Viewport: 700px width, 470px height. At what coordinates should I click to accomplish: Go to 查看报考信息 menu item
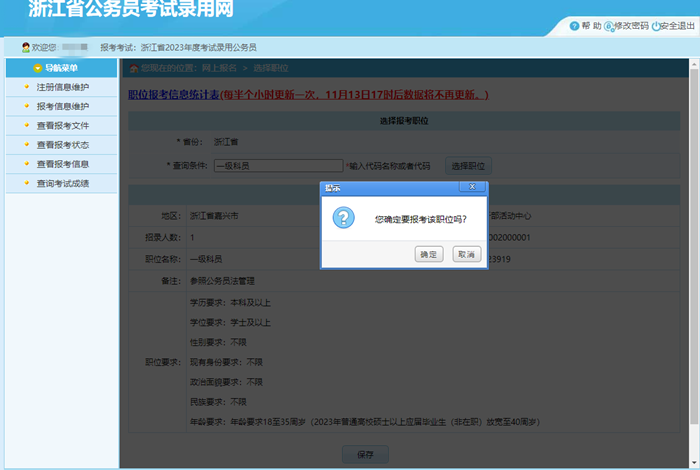pyautogui.click(x=62, y=164)
